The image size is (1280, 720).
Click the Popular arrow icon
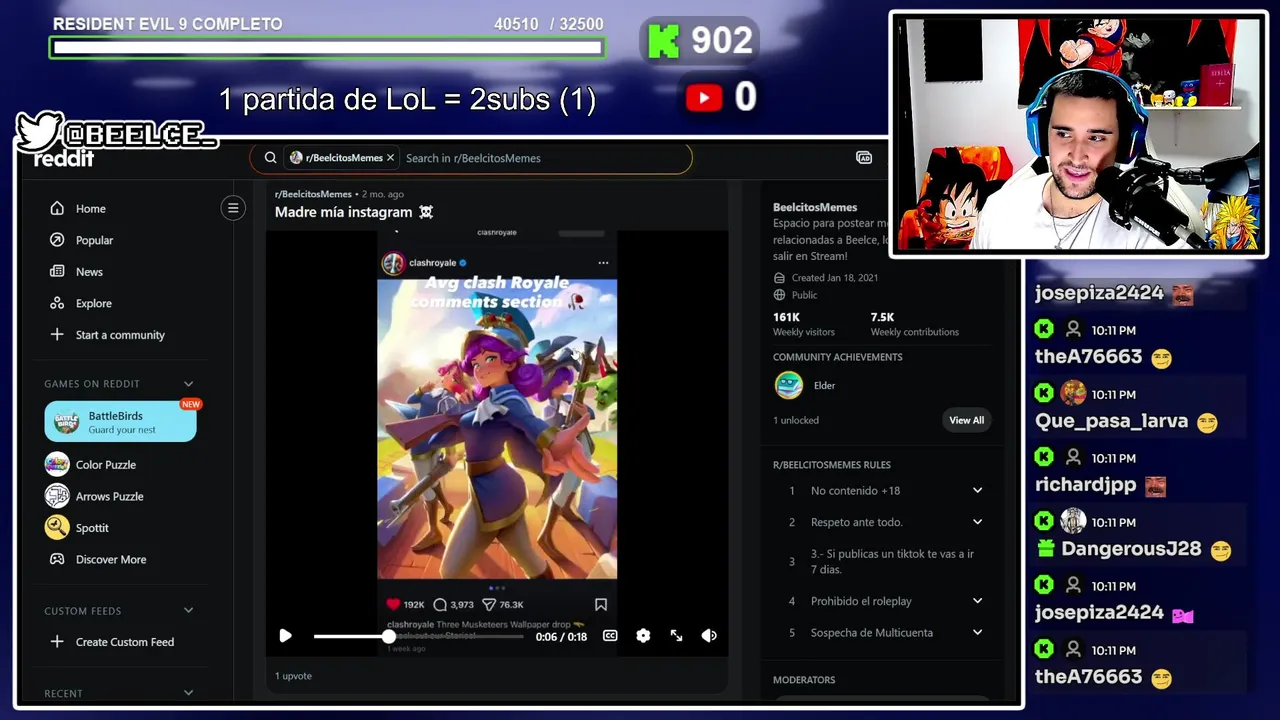click(57, 240)
